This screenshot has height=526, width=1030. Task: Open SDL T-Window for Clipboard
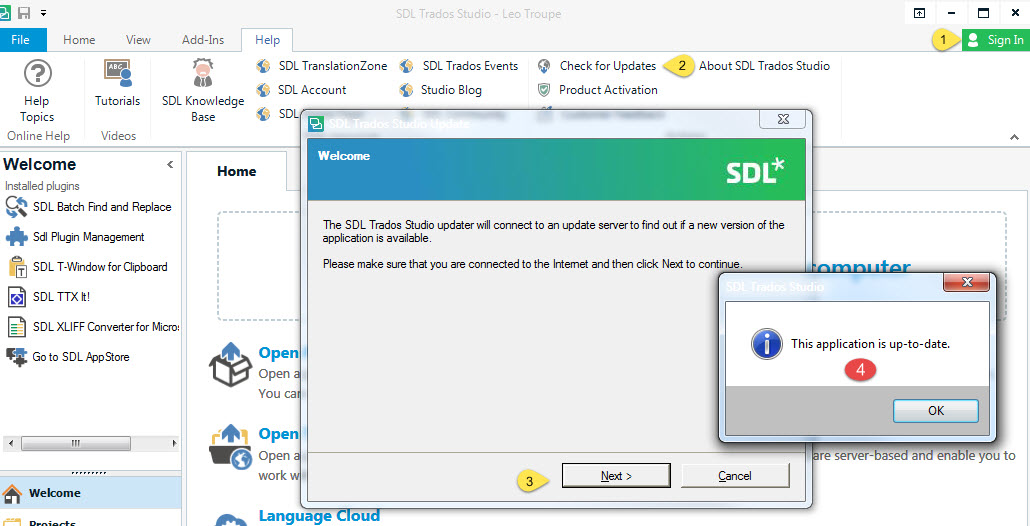(87, 267)
